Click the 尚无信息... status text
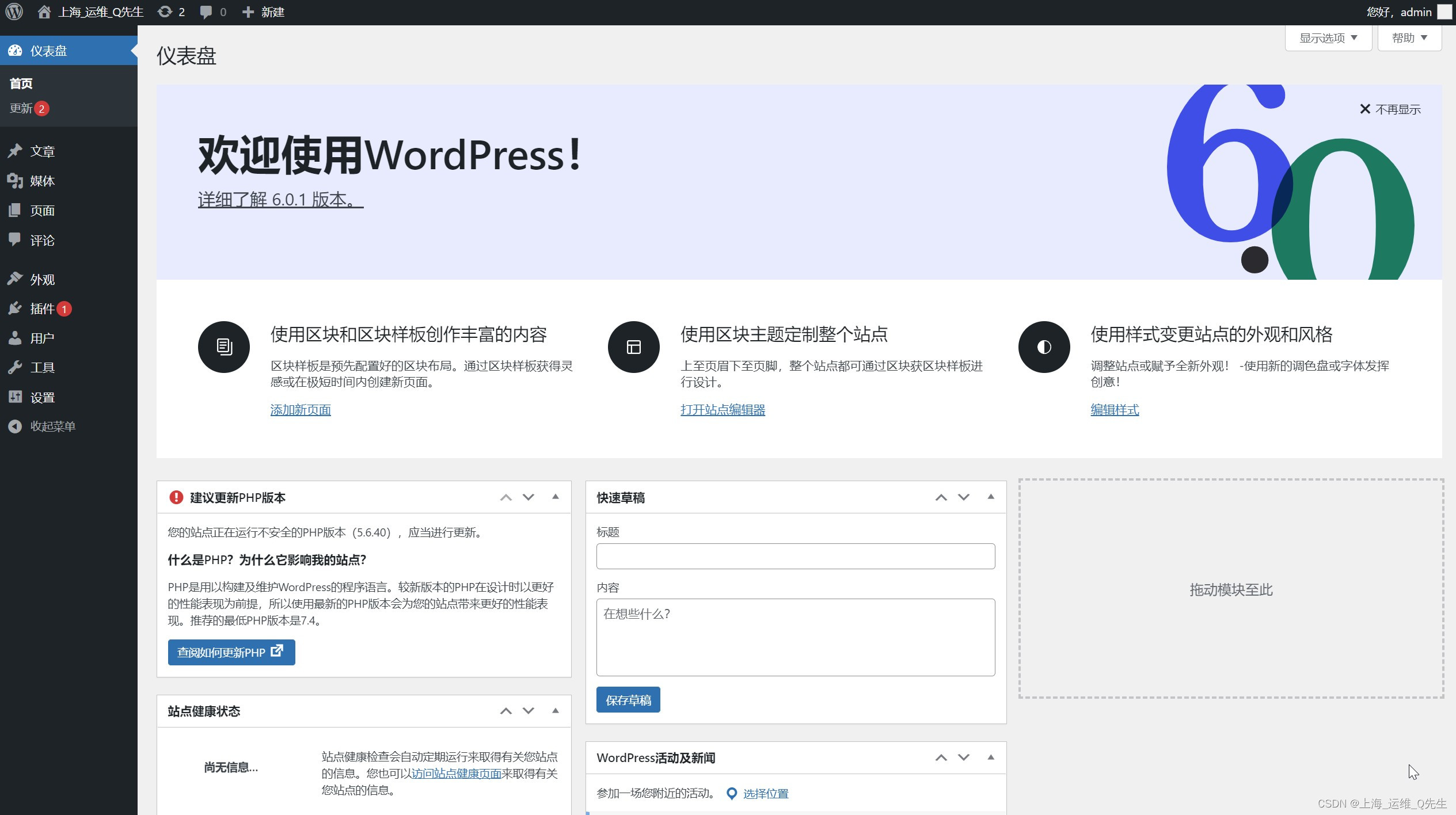The image size is (1456, 815). [231, 767]
